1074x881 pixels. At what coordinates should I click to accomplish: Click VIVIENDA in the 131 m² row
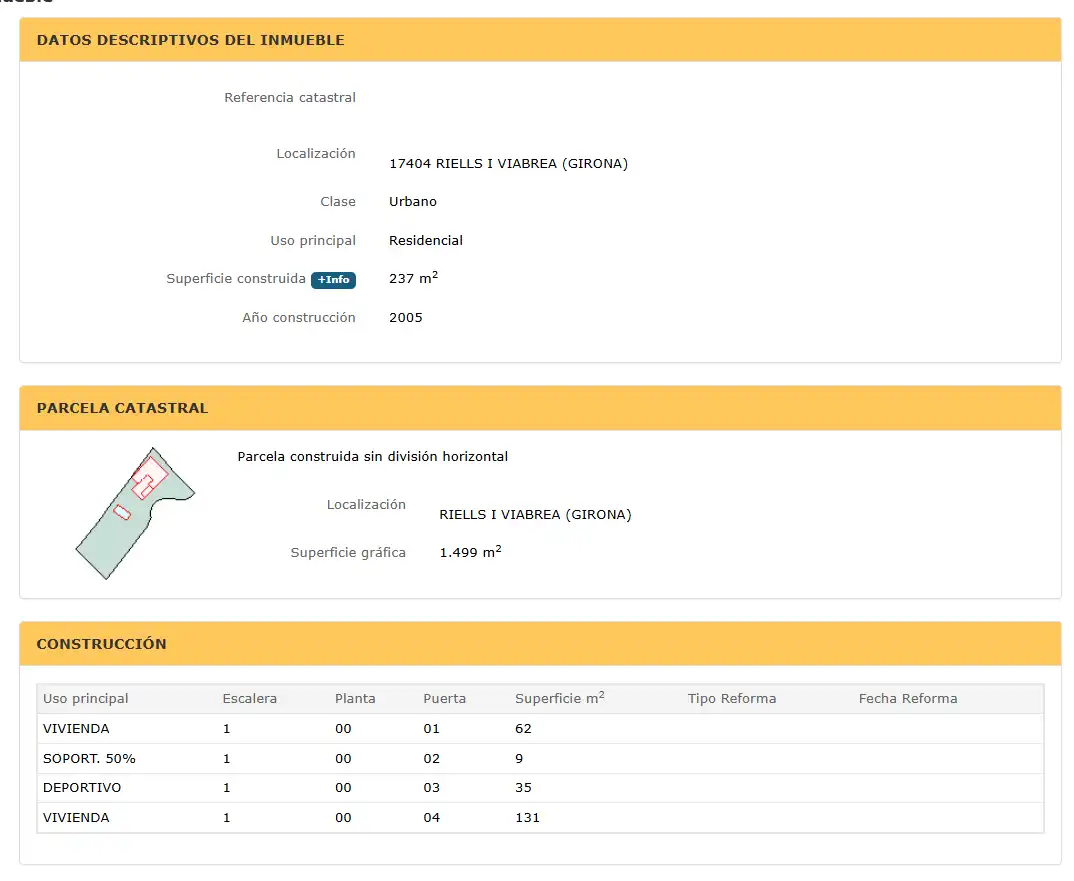click(x=76, y=818)
